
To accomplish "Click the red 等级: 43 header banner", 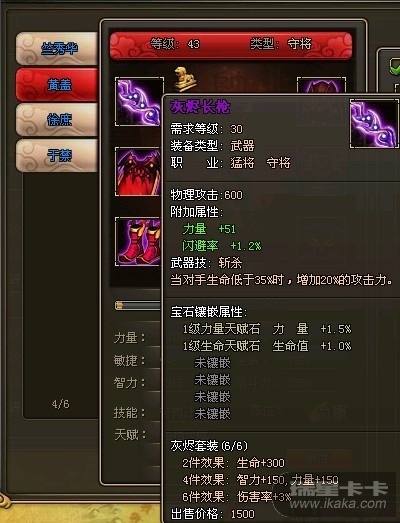I will pos(231,46).
